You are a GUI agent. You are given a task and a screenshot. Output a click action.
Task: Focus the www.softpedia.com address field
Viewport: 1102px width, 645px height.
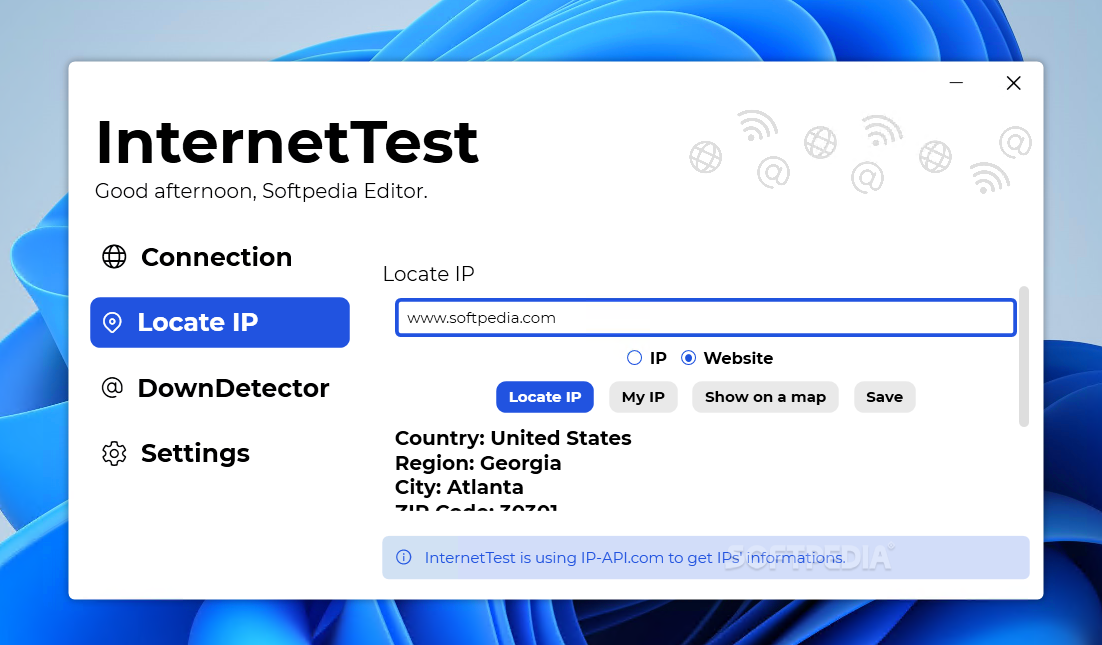point(706,318)
